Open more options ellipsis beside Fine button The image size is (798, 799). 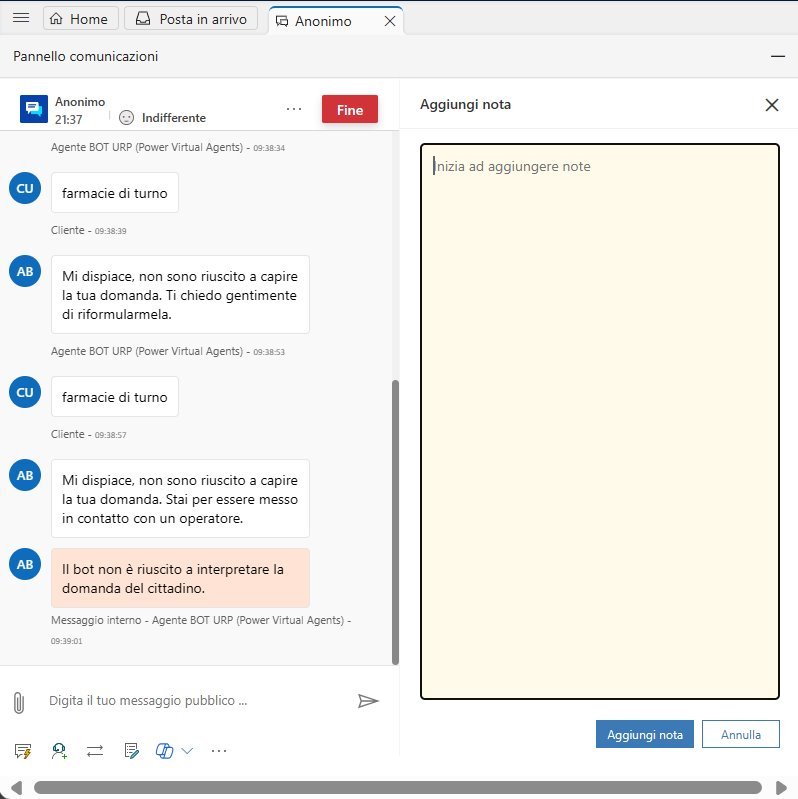pos(293,109)
